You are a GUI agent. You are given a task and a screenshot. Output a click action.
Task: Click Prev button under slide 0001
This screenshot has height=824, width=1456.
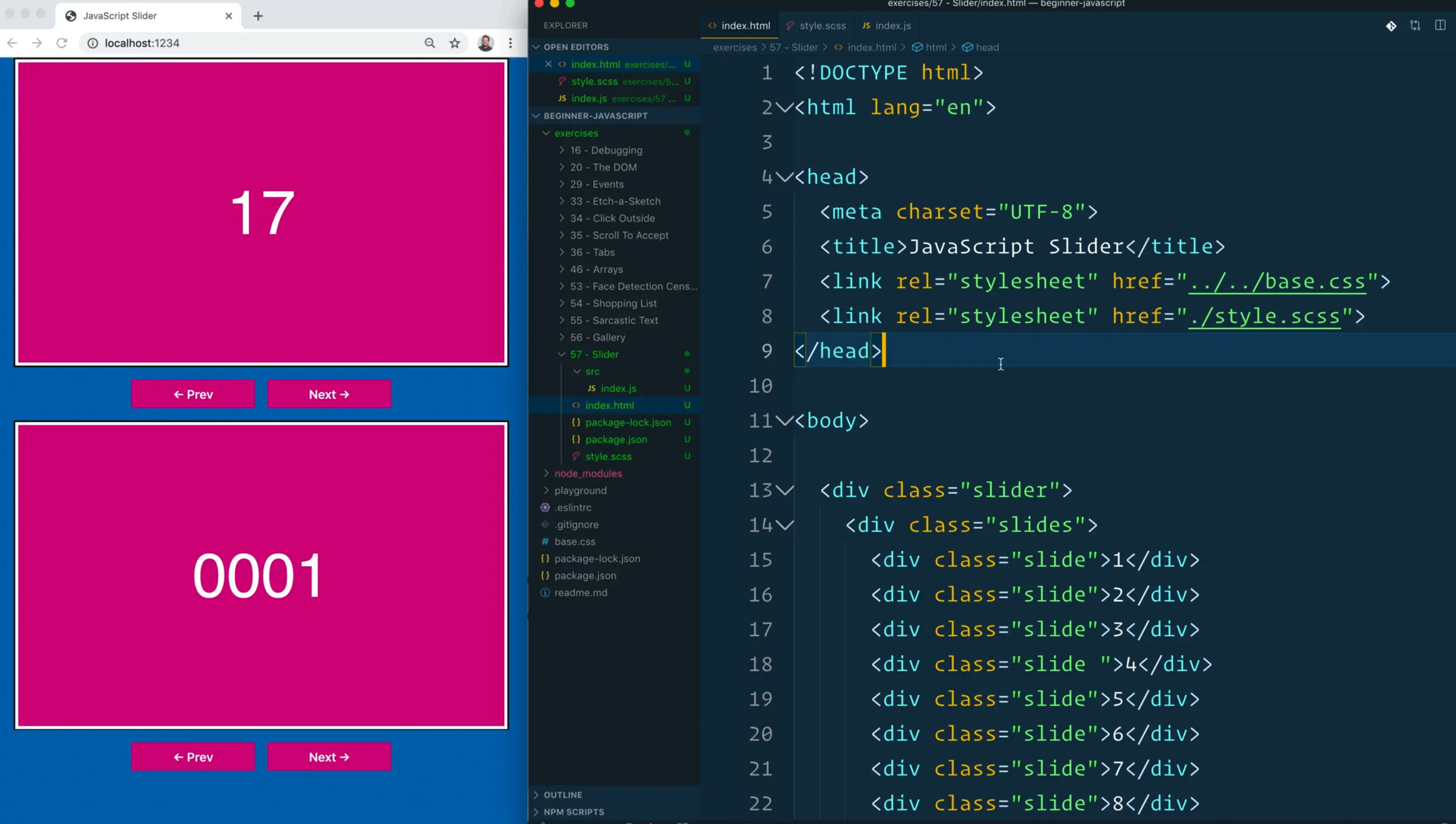click(x=193, y=756)
